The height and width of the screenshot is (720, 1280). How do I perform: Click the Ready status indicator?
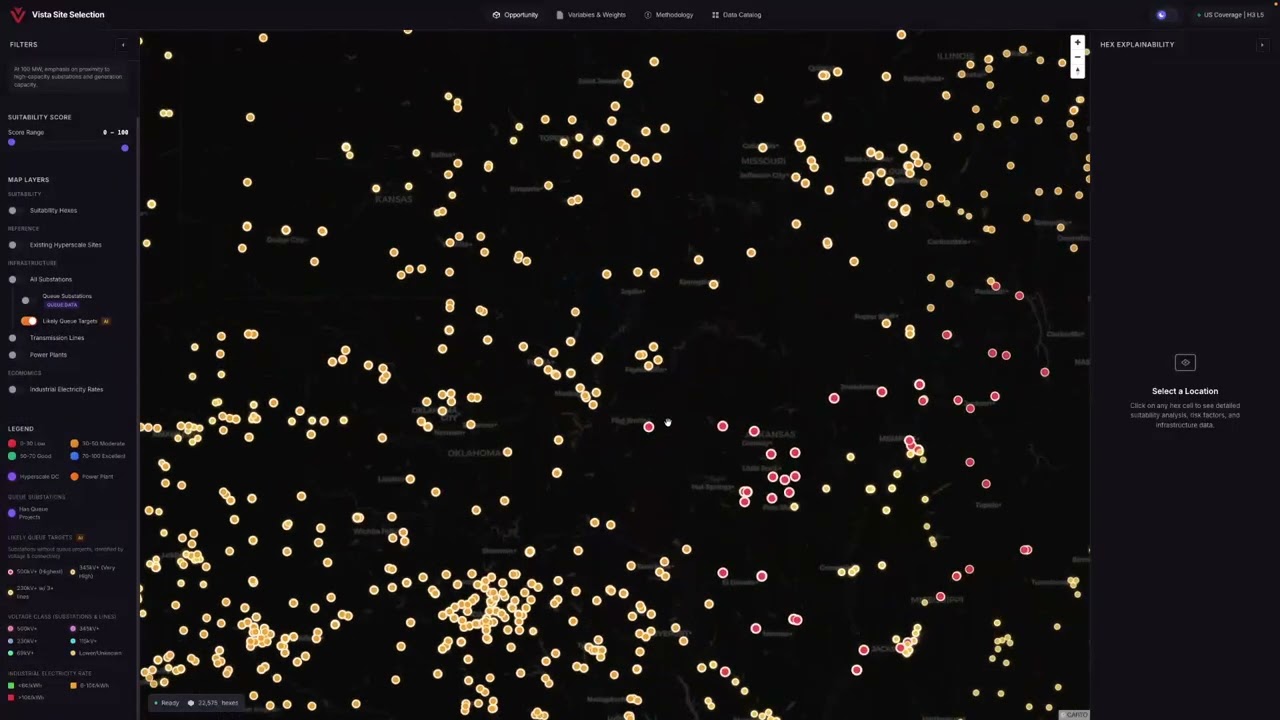(167, 703)
